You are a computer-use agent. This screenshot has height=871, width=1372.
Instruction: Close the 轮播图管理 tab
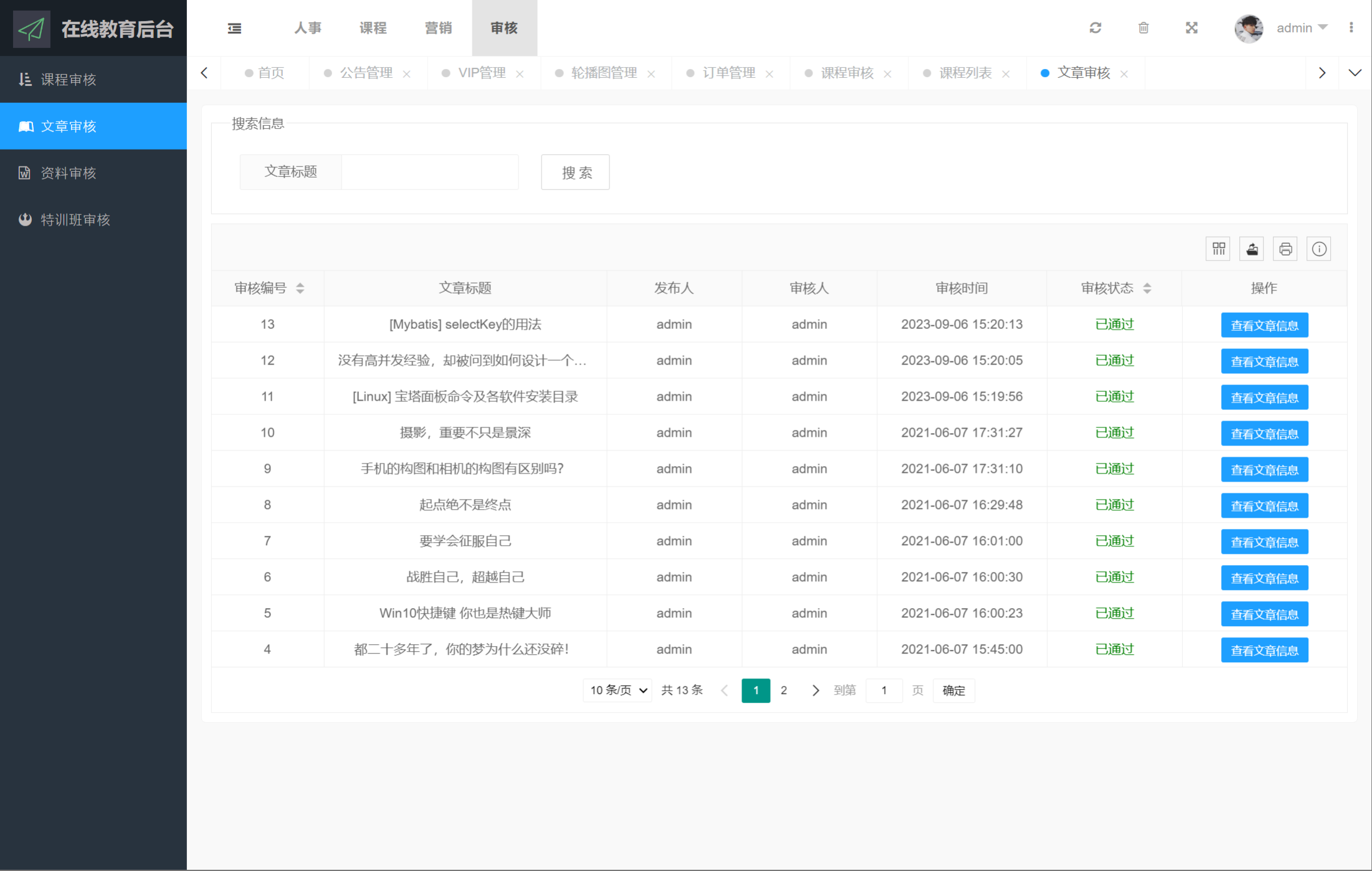click(x=651, y=74)
